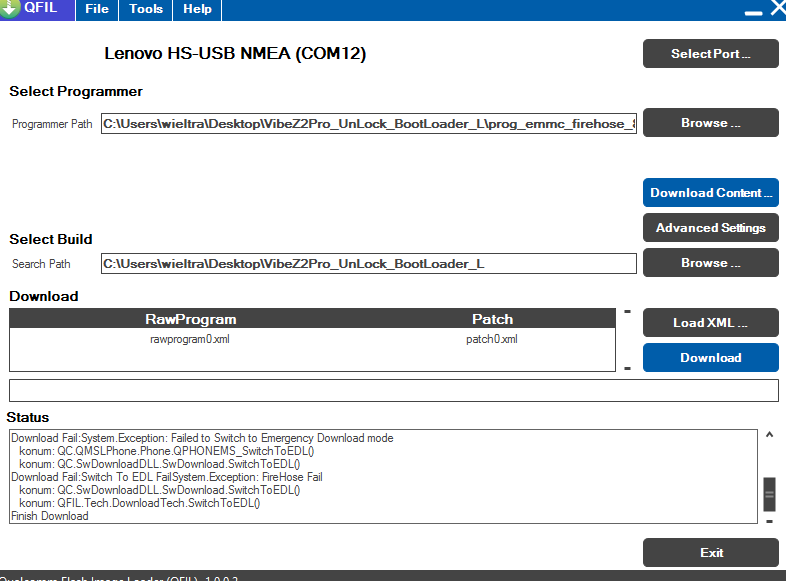
Task: Click the Select Programmer heading
Action: (x=76, y=91)
